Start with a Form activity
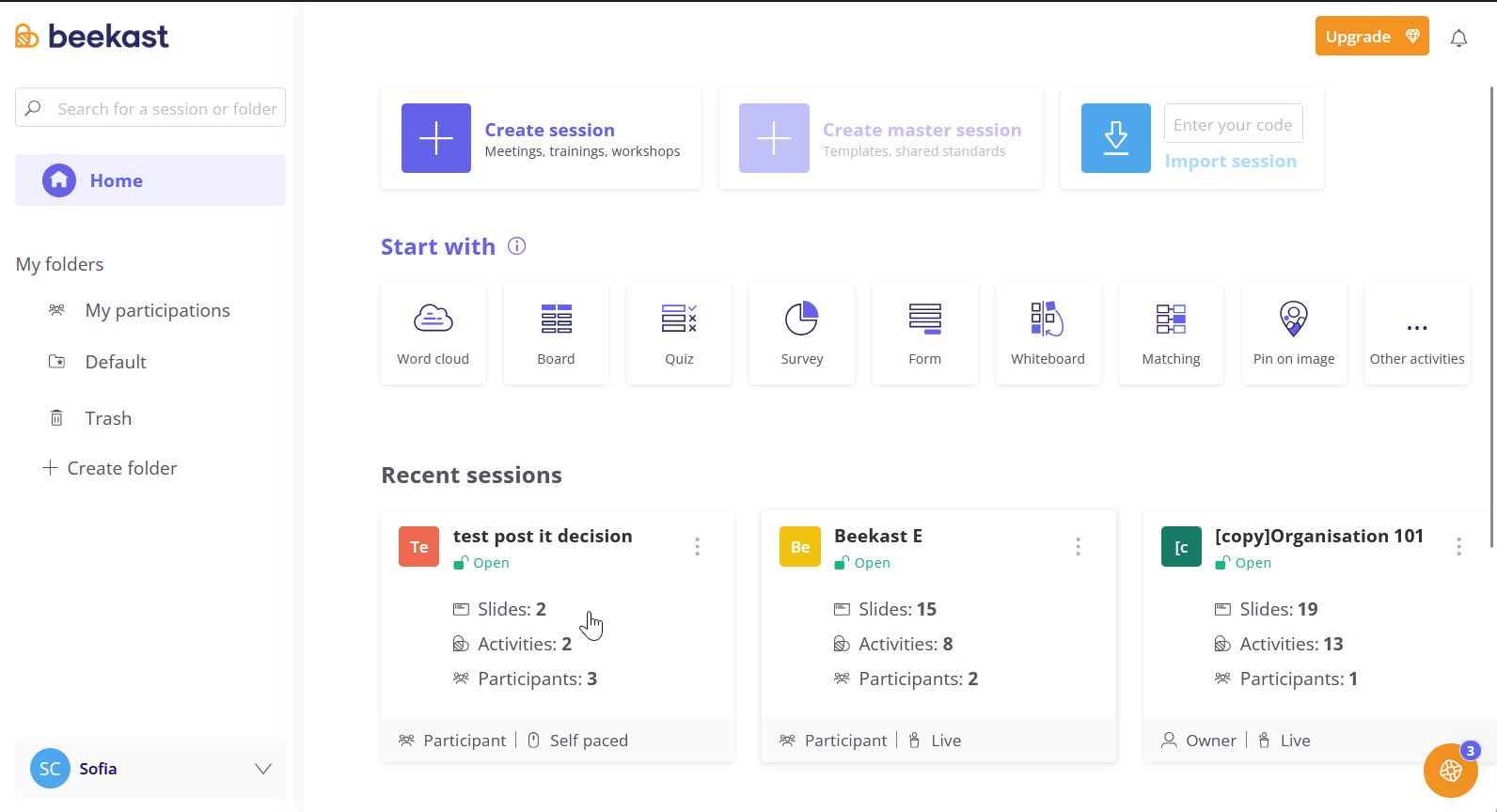The height and width of the screenshot is (812, 1497). (925, 333)
